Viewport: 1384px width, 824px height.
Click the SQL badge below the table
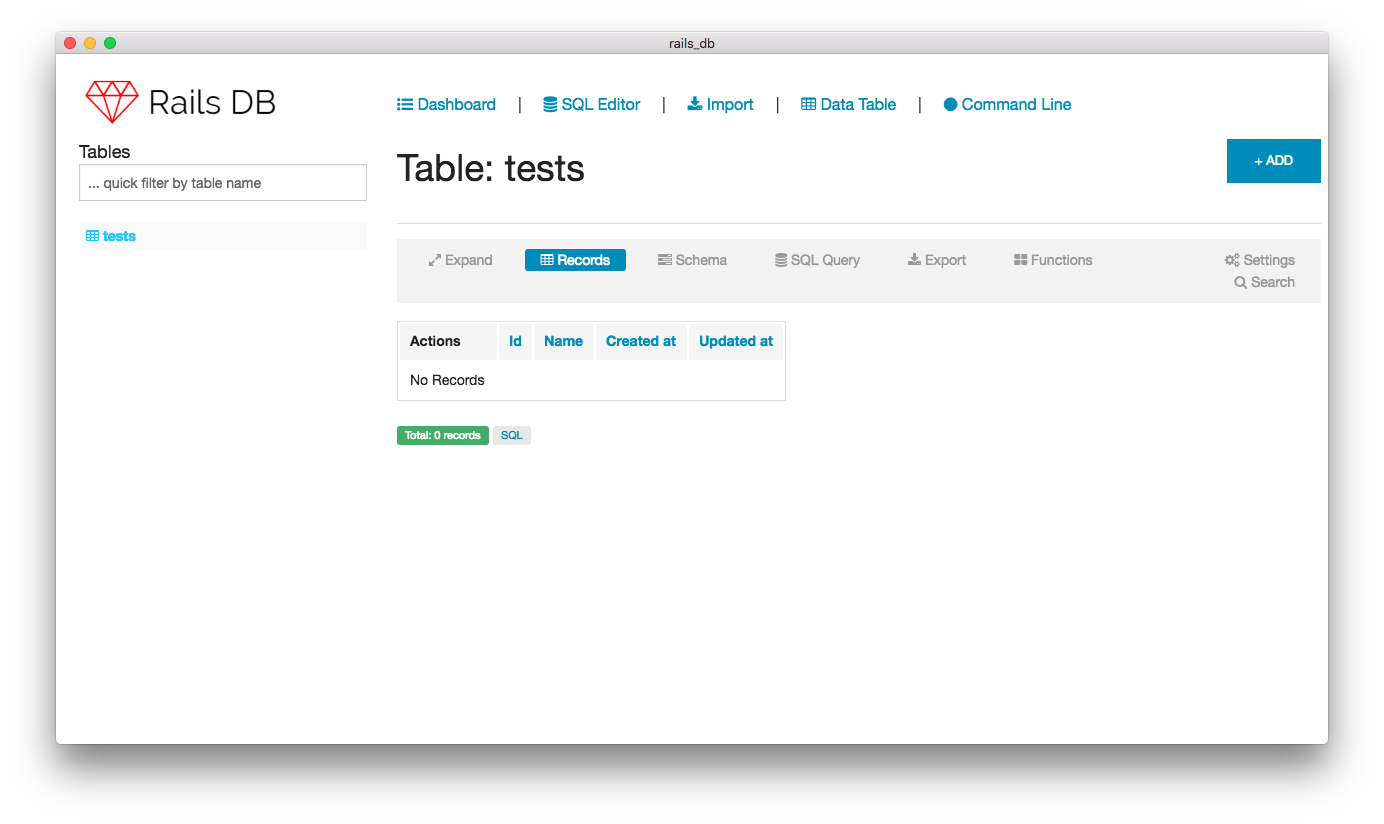[511, 435]
